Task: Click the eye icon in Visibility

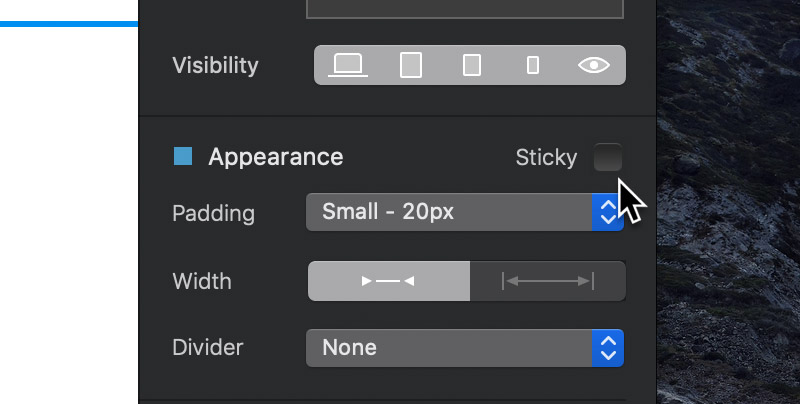Action: 594,65
